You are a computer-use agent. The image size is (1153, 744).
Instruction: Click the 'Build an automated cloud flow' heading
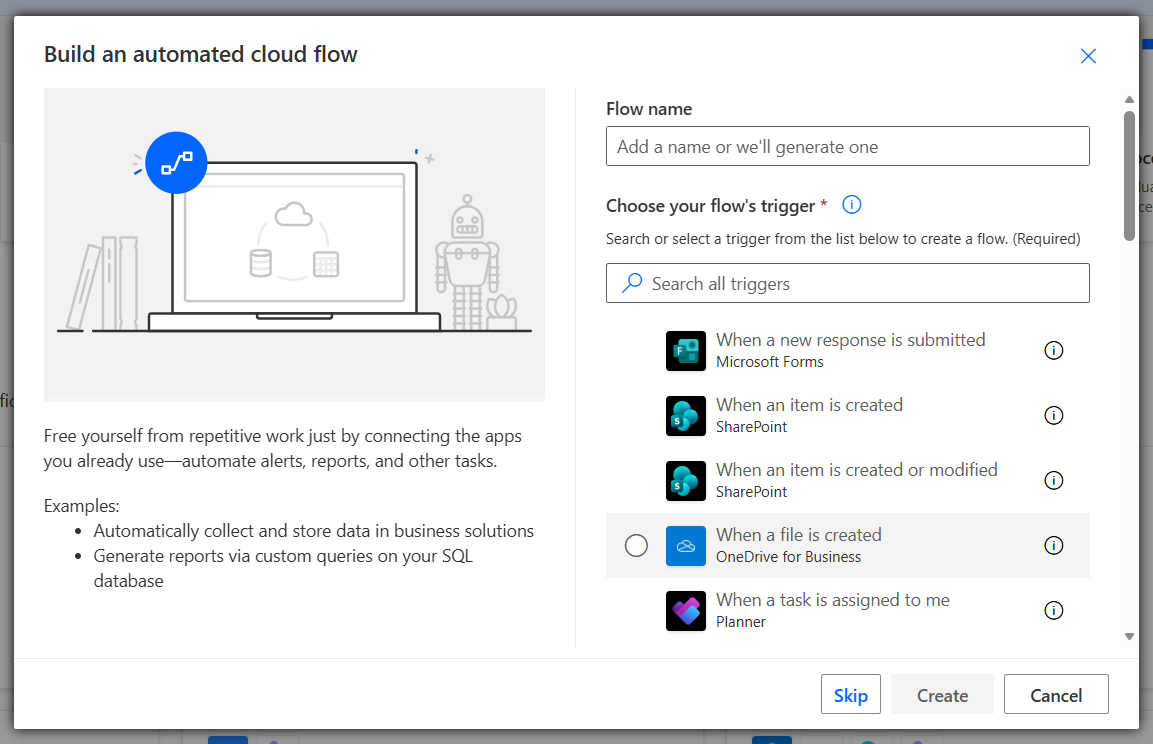(201, 54)
